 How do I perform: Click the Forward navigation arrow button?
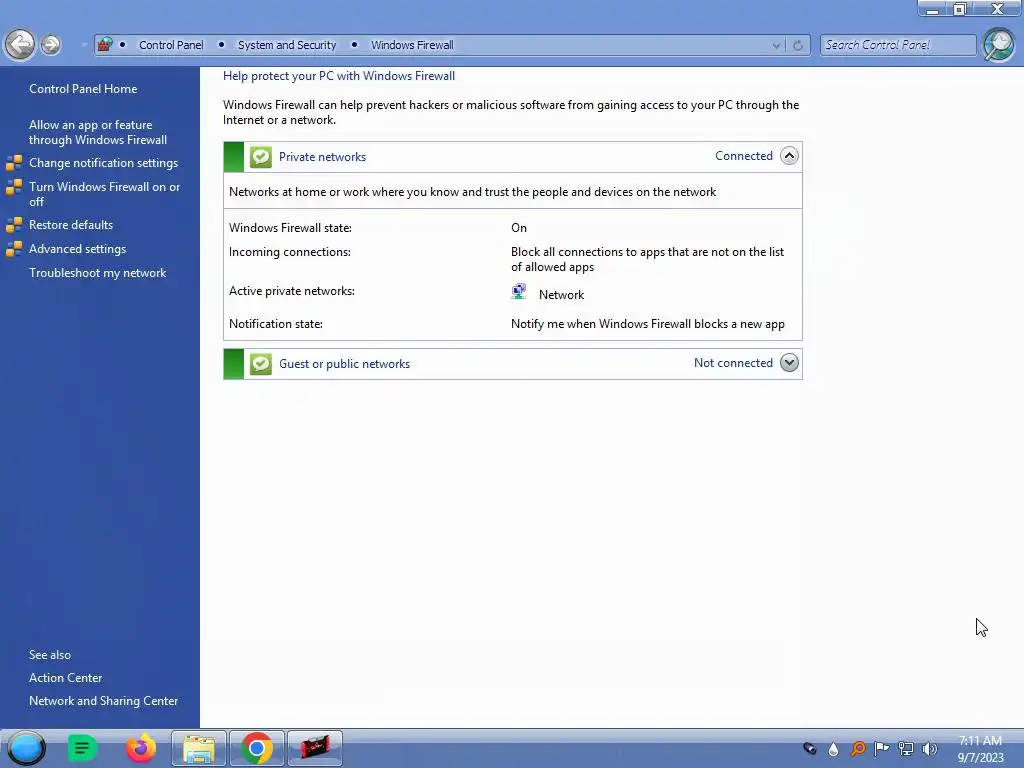pos(50,44)
